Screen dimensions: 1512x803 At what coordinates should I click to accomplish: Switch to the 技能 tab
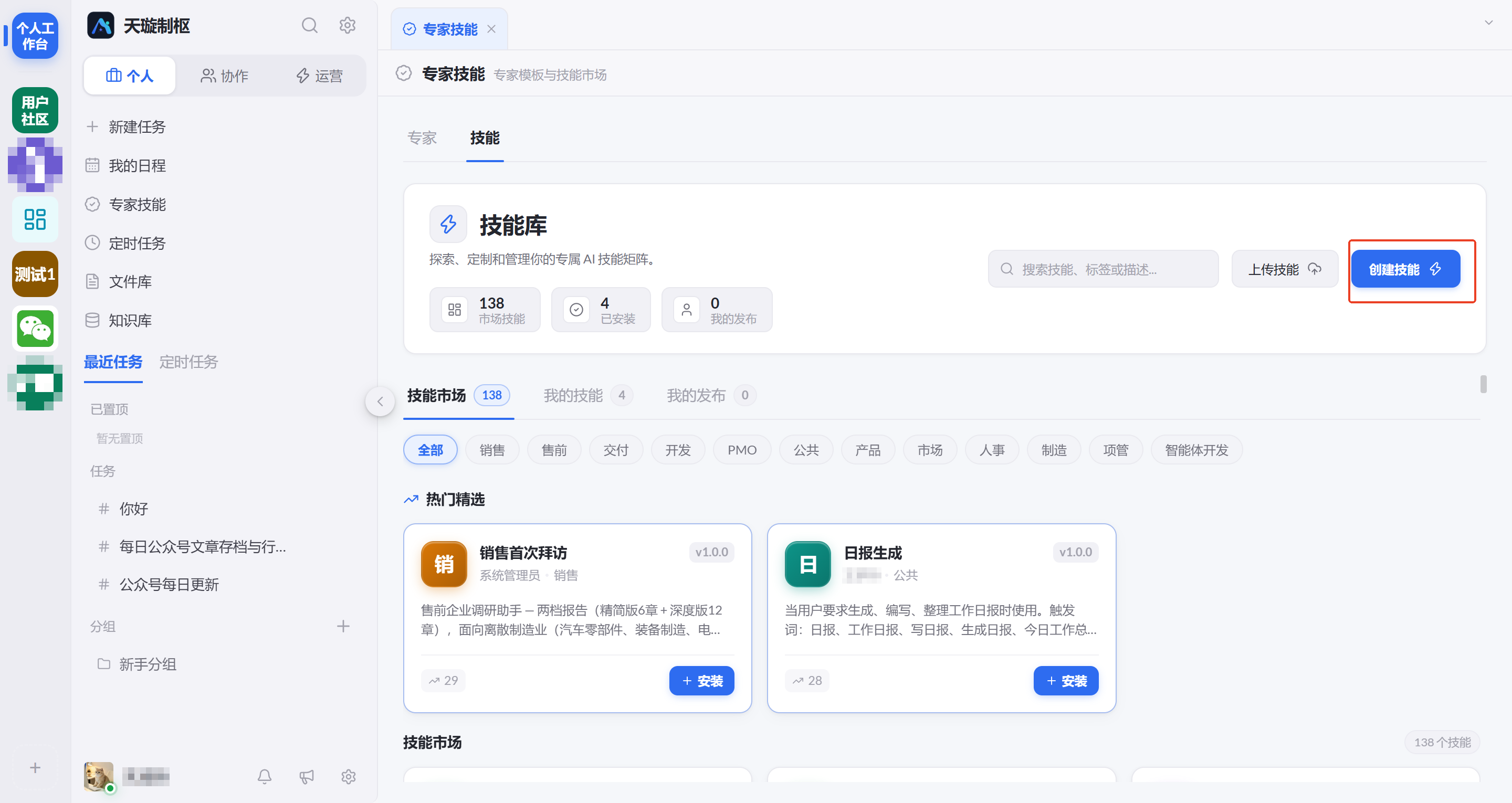[x=485, y=139]
